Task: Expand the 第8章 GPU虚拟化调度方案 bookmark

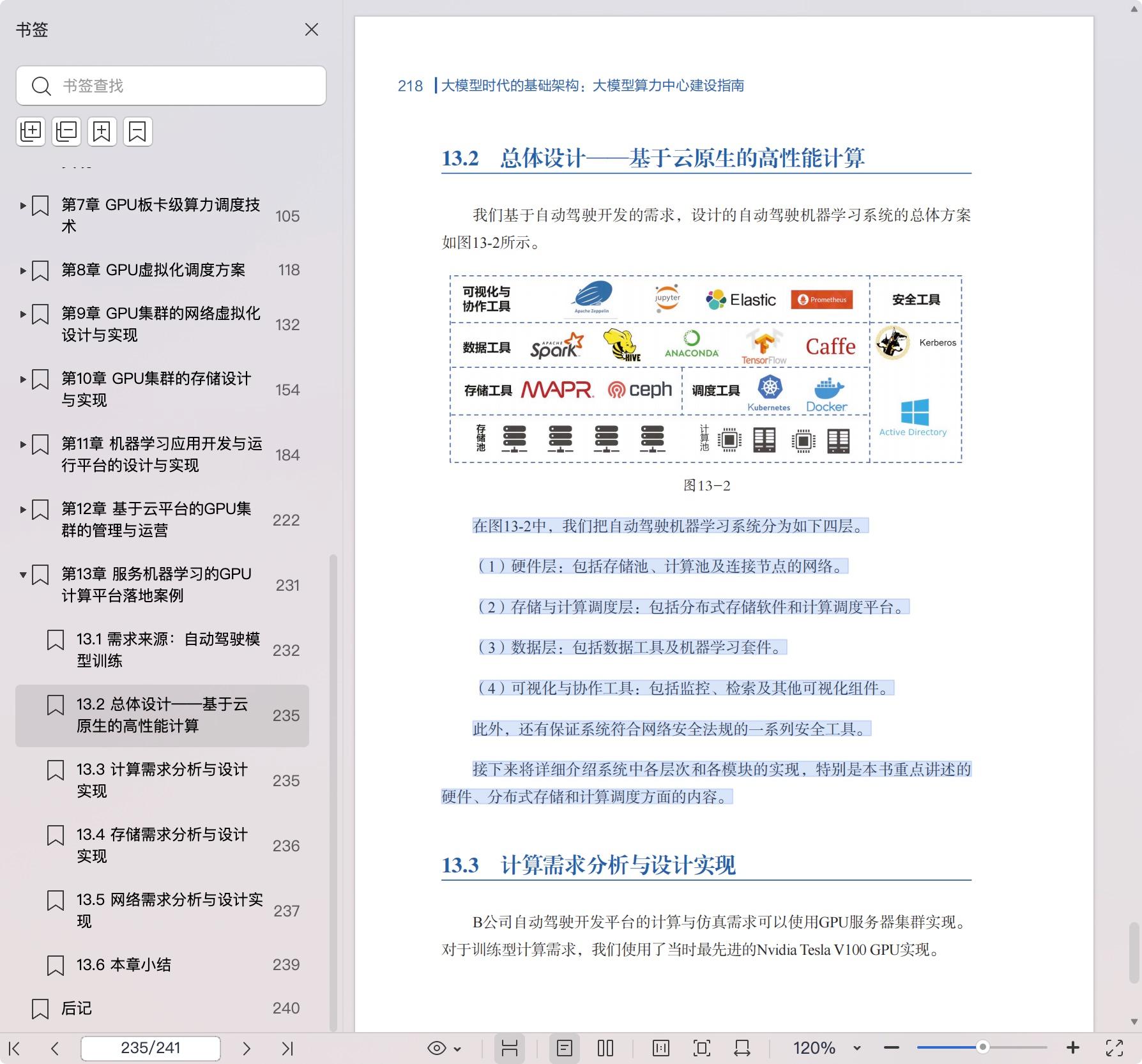Action: [x=23, y=271]
